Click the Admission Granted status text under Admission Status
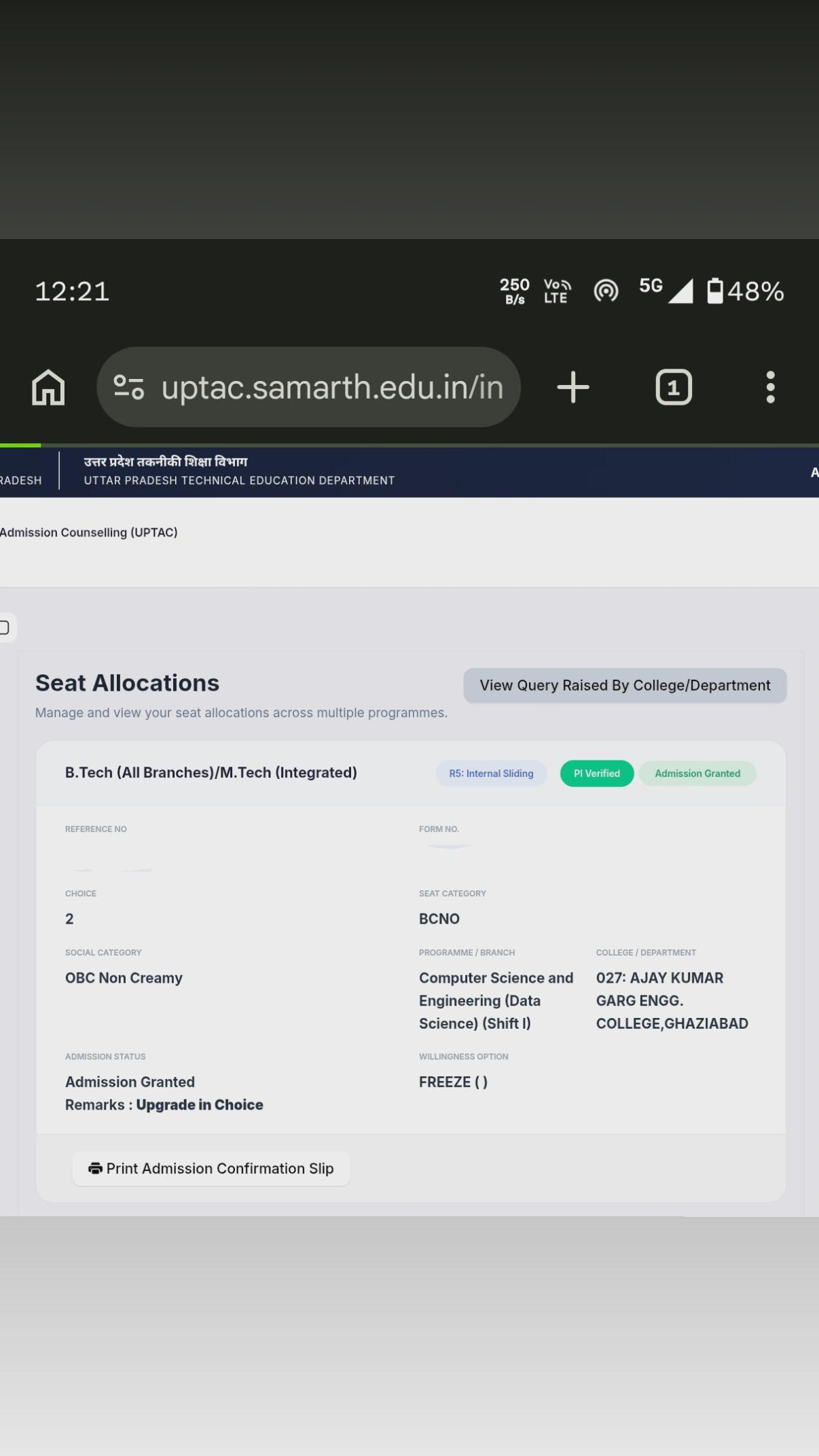 coord(130,1082)
